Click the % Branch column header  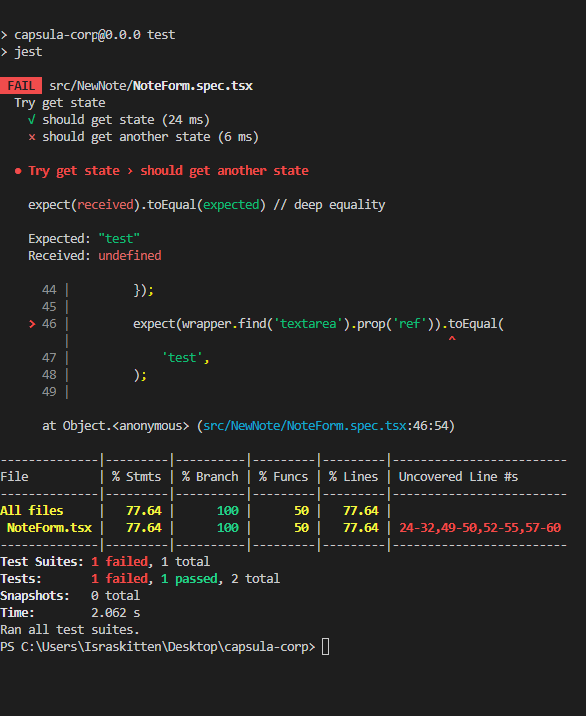(x=210, y=477)
